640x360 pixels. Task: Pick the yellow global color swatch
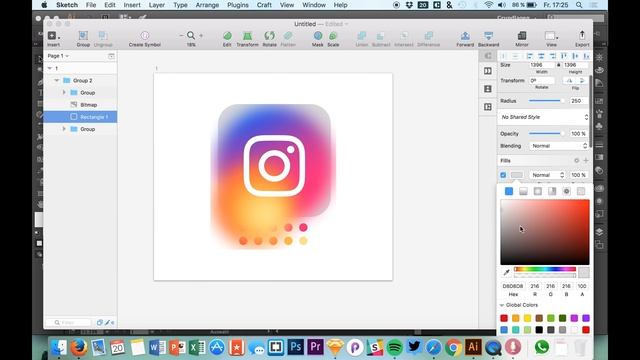coord(527,318)
